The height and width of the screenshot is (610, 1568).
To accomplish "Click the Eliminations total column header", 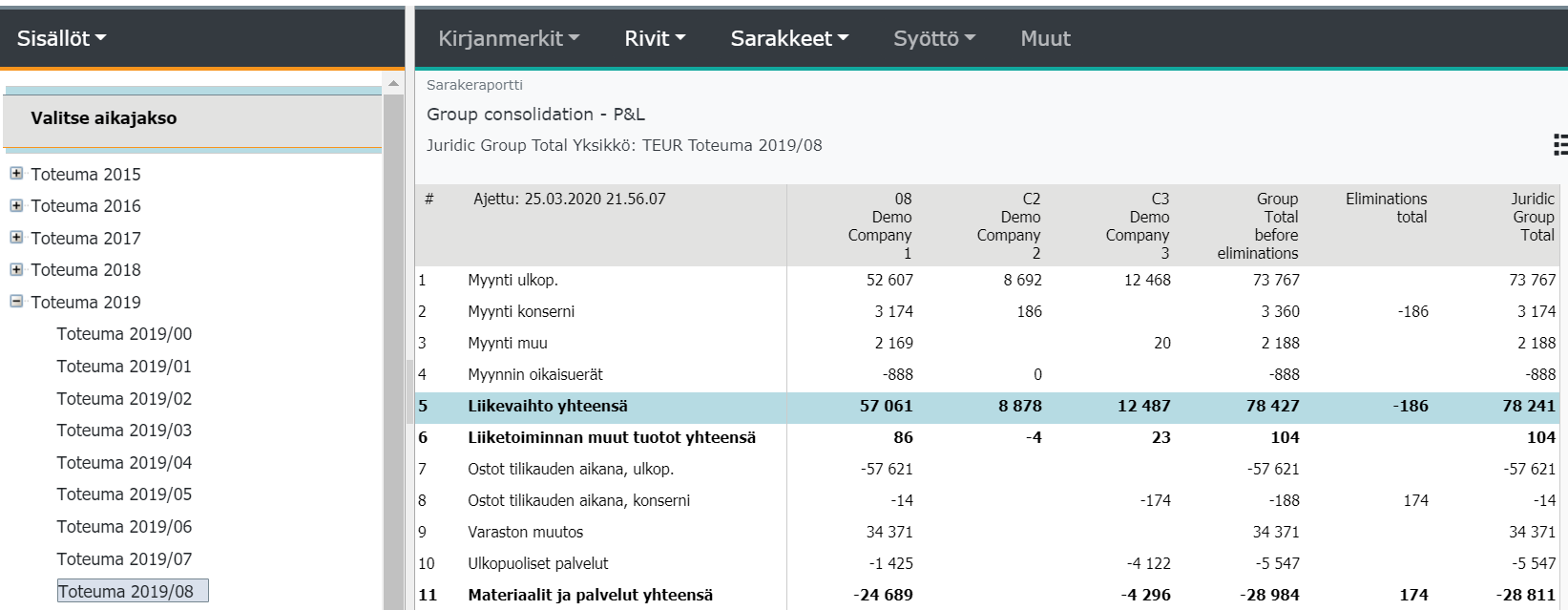I will 1386,208.
